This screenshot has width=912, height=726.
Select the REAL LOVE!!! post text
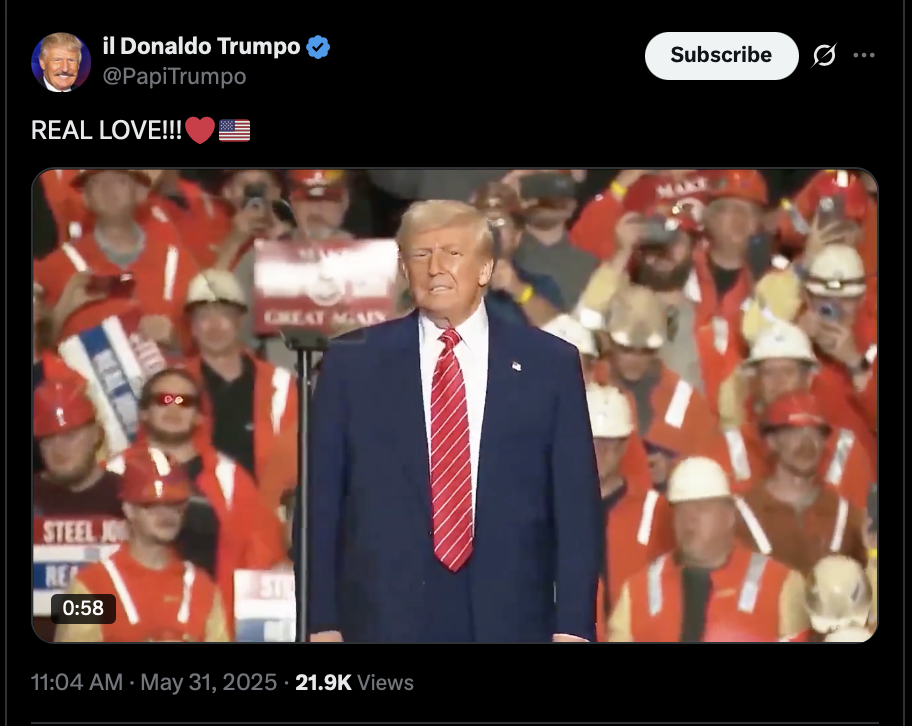coord(106,130)
